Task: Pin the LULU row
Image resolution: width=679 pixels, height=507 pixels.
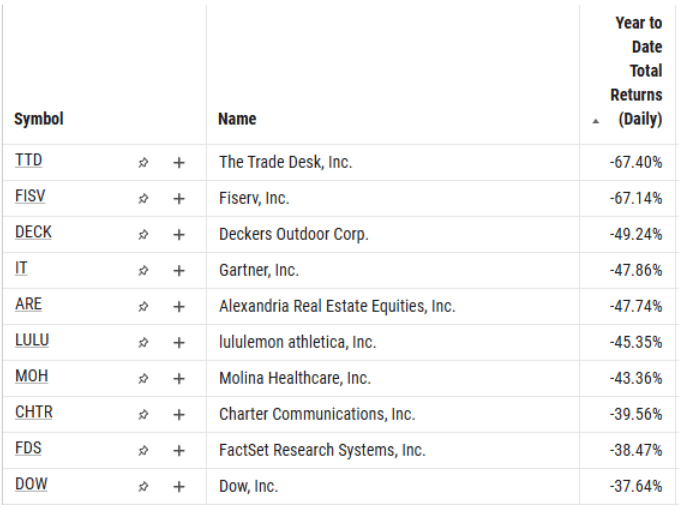Action: pyautogui.click(x=143, y=343)
